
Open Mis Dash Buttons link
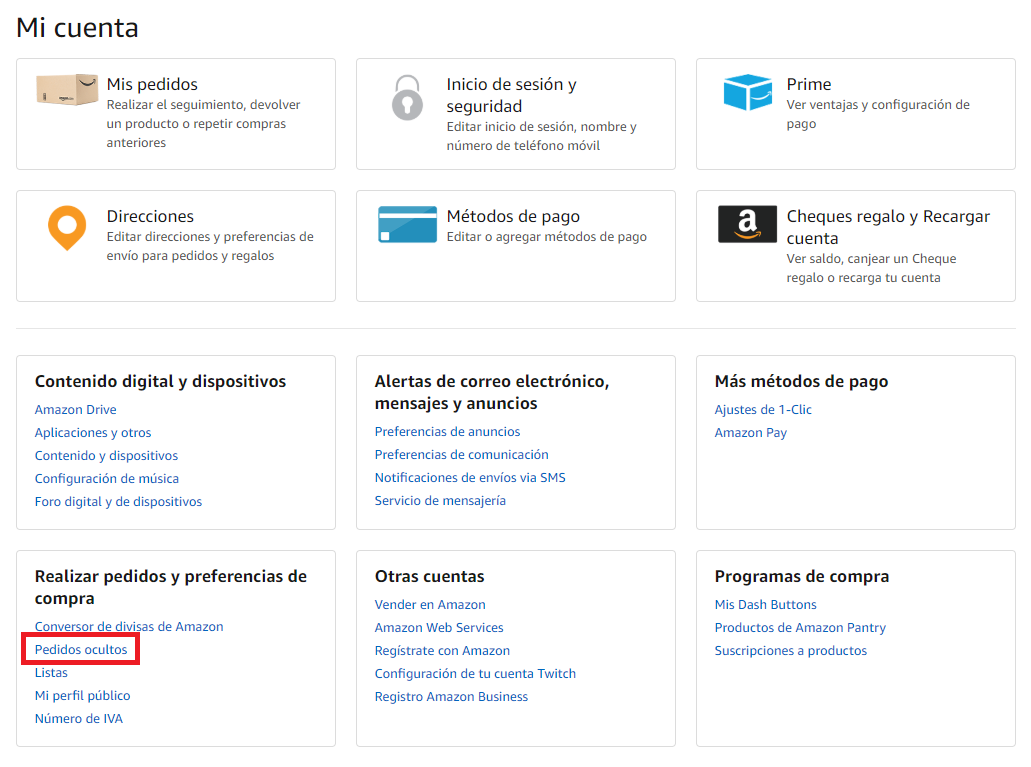[x=765, y=605]
